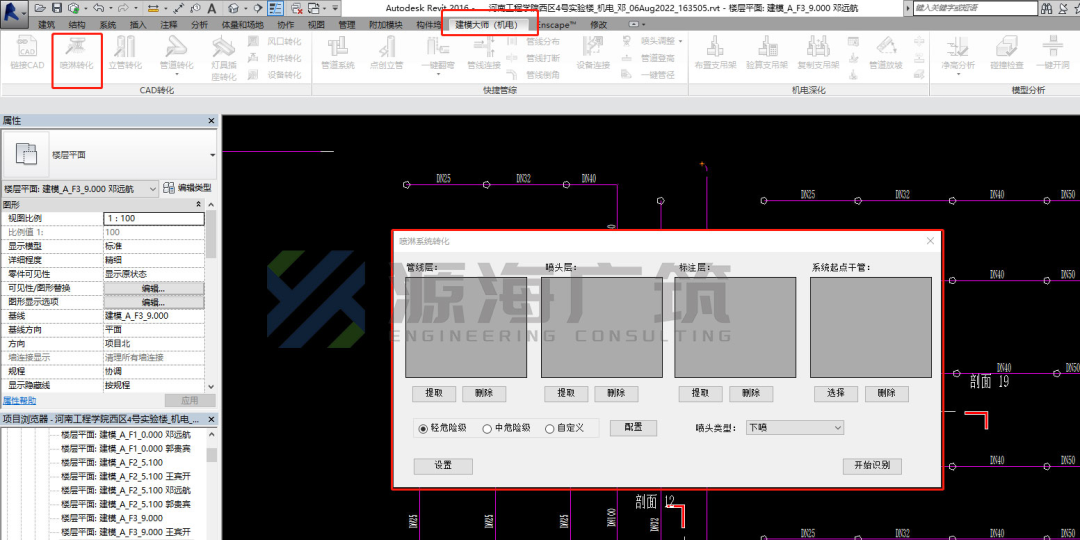Select 楼层平面: 建模_A_F2_5.100 王宾开 in browser

point(126,477)
